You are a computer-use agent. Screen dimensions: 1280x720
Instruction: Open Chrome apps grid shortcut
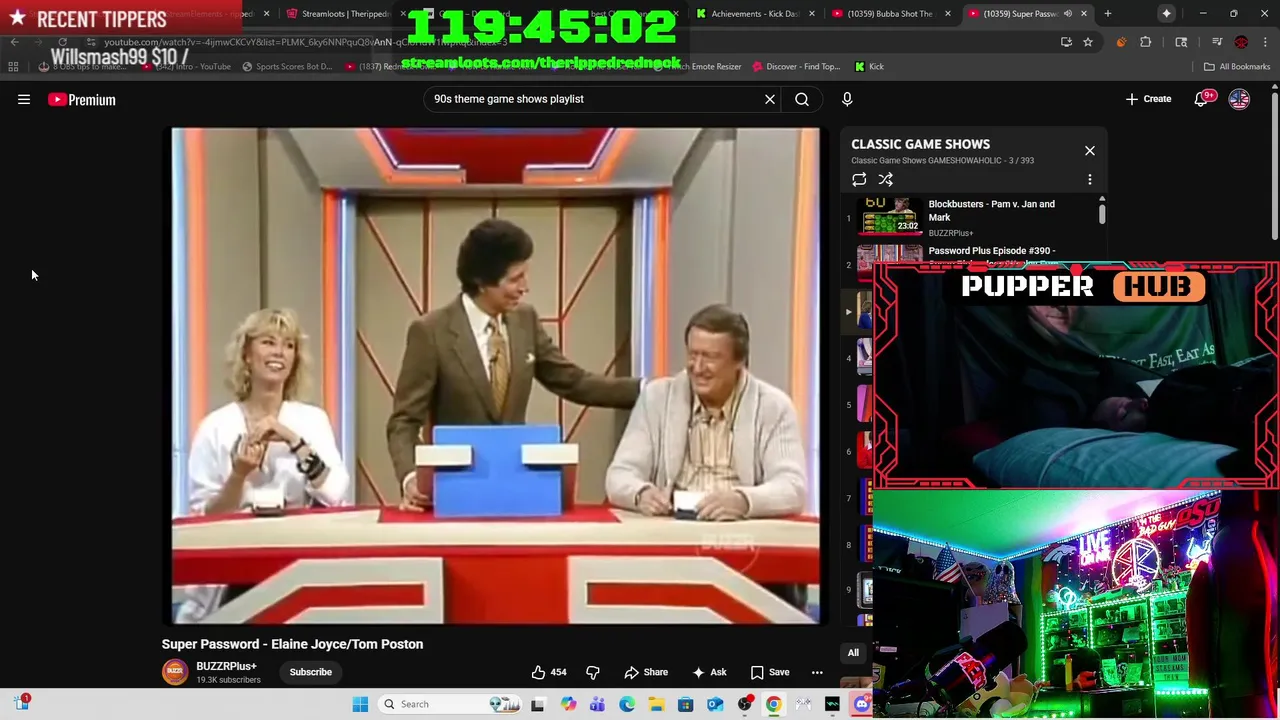tap(13, 67)
